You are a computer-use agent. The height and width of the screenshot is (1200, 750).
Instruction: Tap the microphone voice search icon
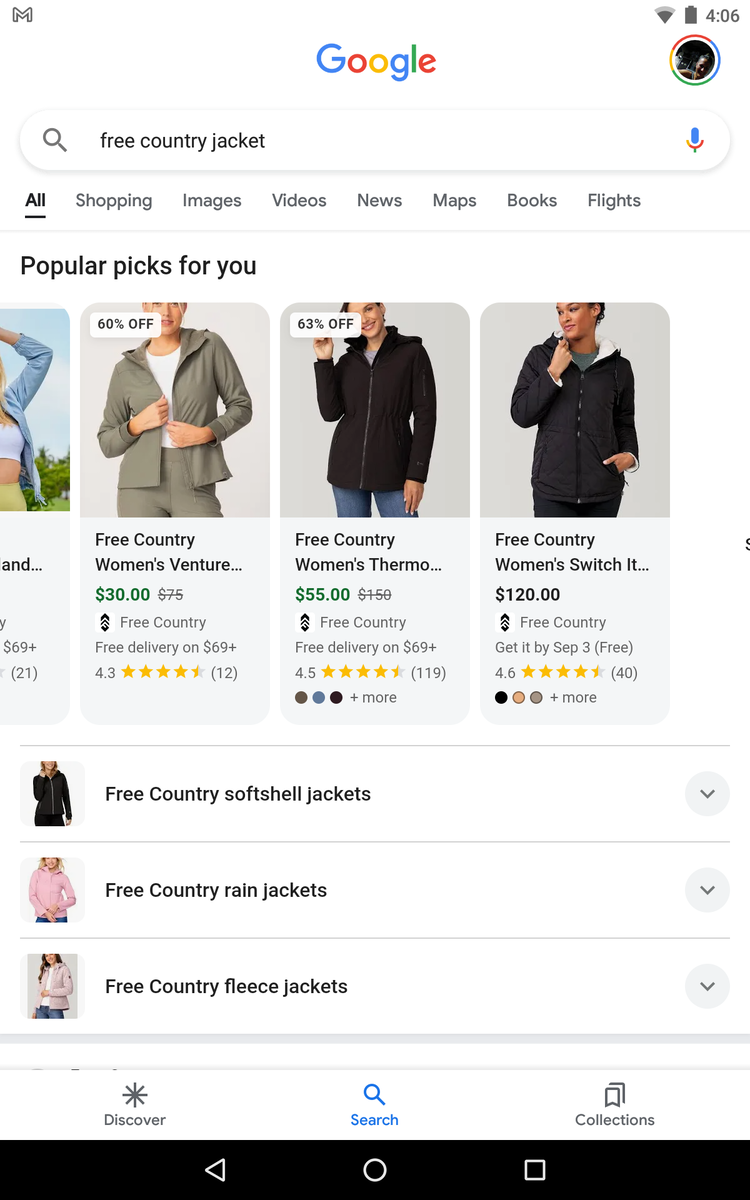tap(695, 141)
